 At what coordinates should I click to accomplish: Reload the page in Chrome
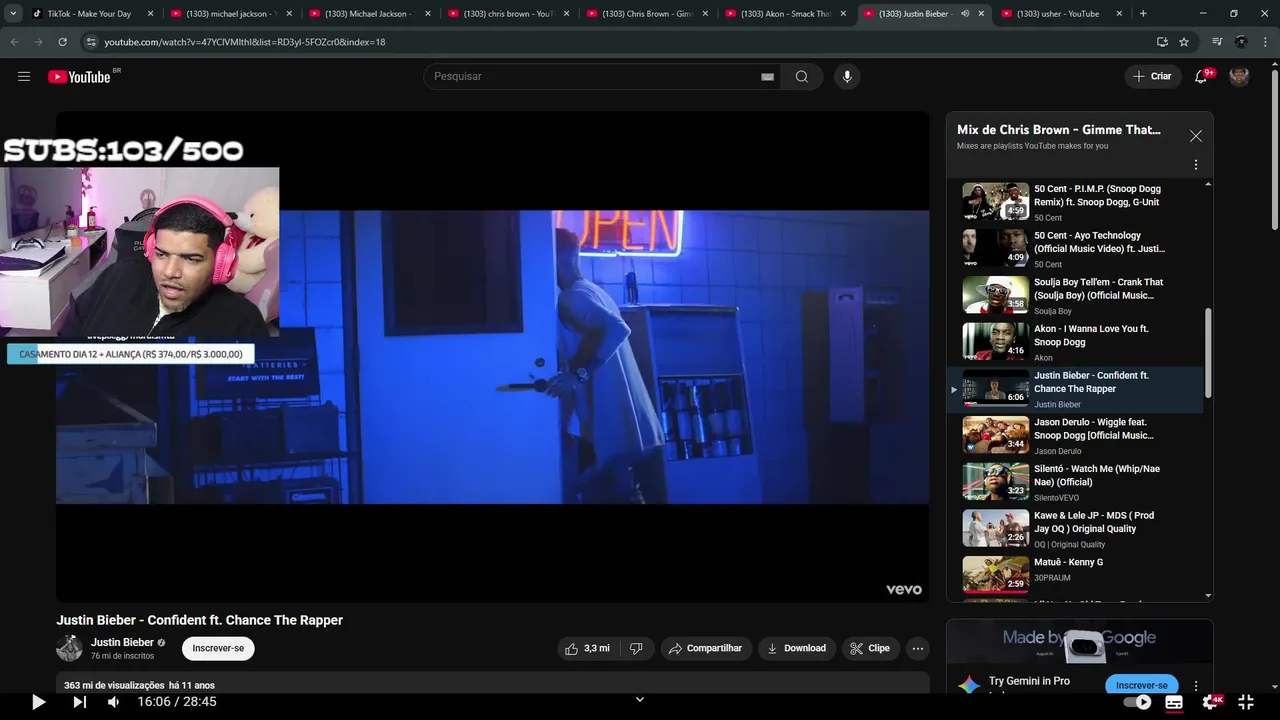tap(62, 42)
